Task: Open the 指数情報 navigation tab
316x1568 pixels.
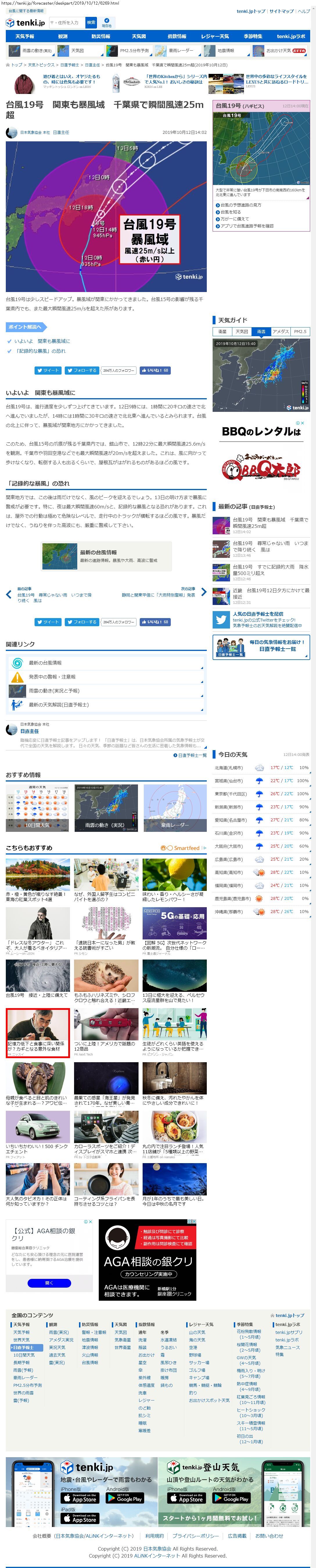Action: click(177, 37)
